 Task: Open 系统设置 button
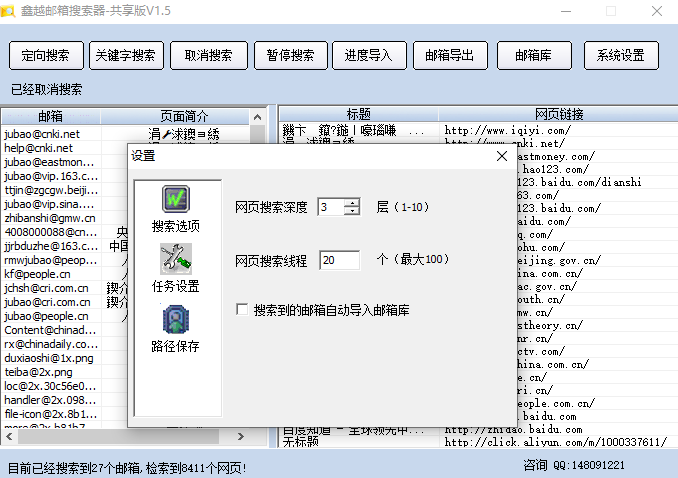pyautogui.click(x=621, y=55)
